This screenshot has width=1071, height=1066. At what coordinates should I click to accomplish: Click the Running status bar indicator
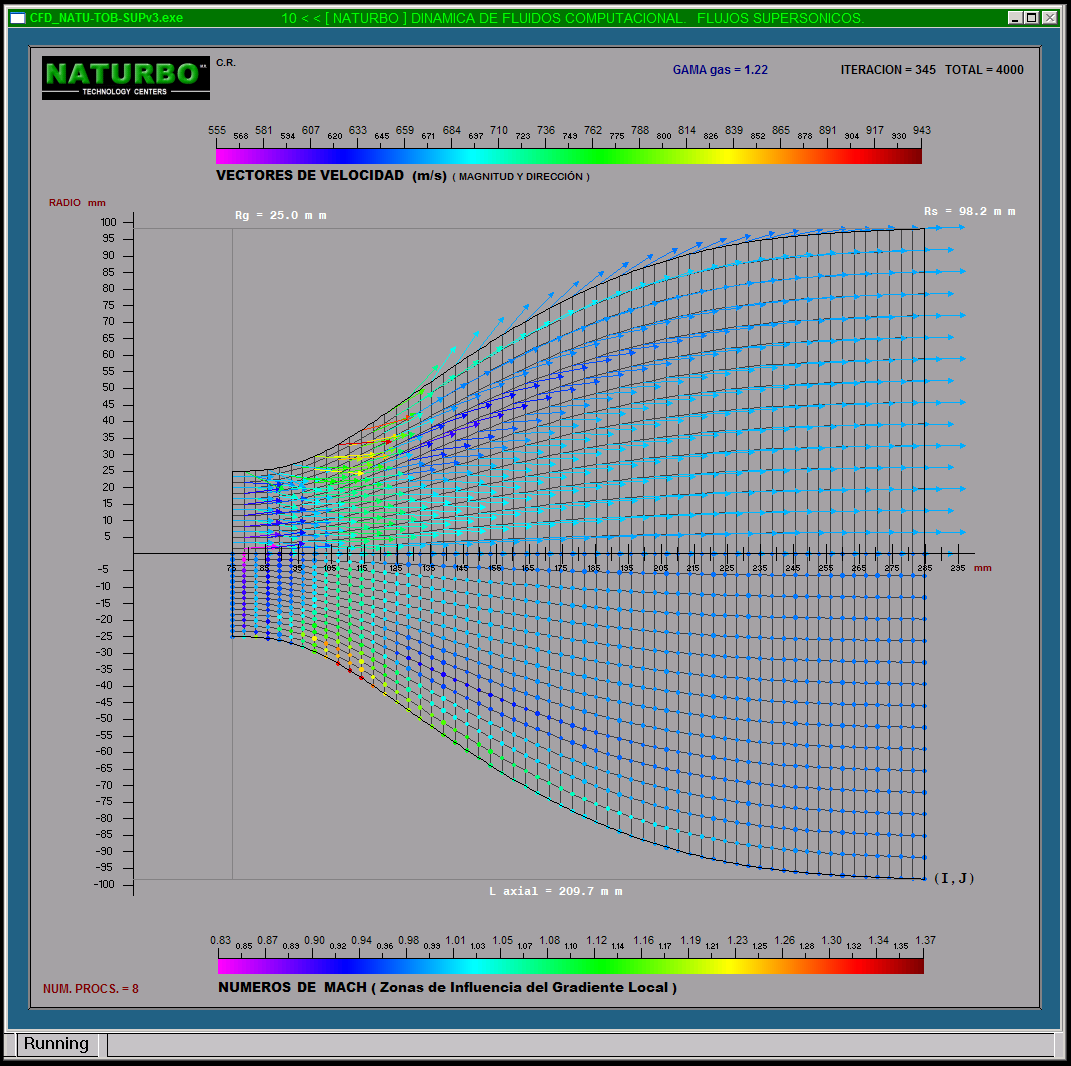[x=56, y=1043]
